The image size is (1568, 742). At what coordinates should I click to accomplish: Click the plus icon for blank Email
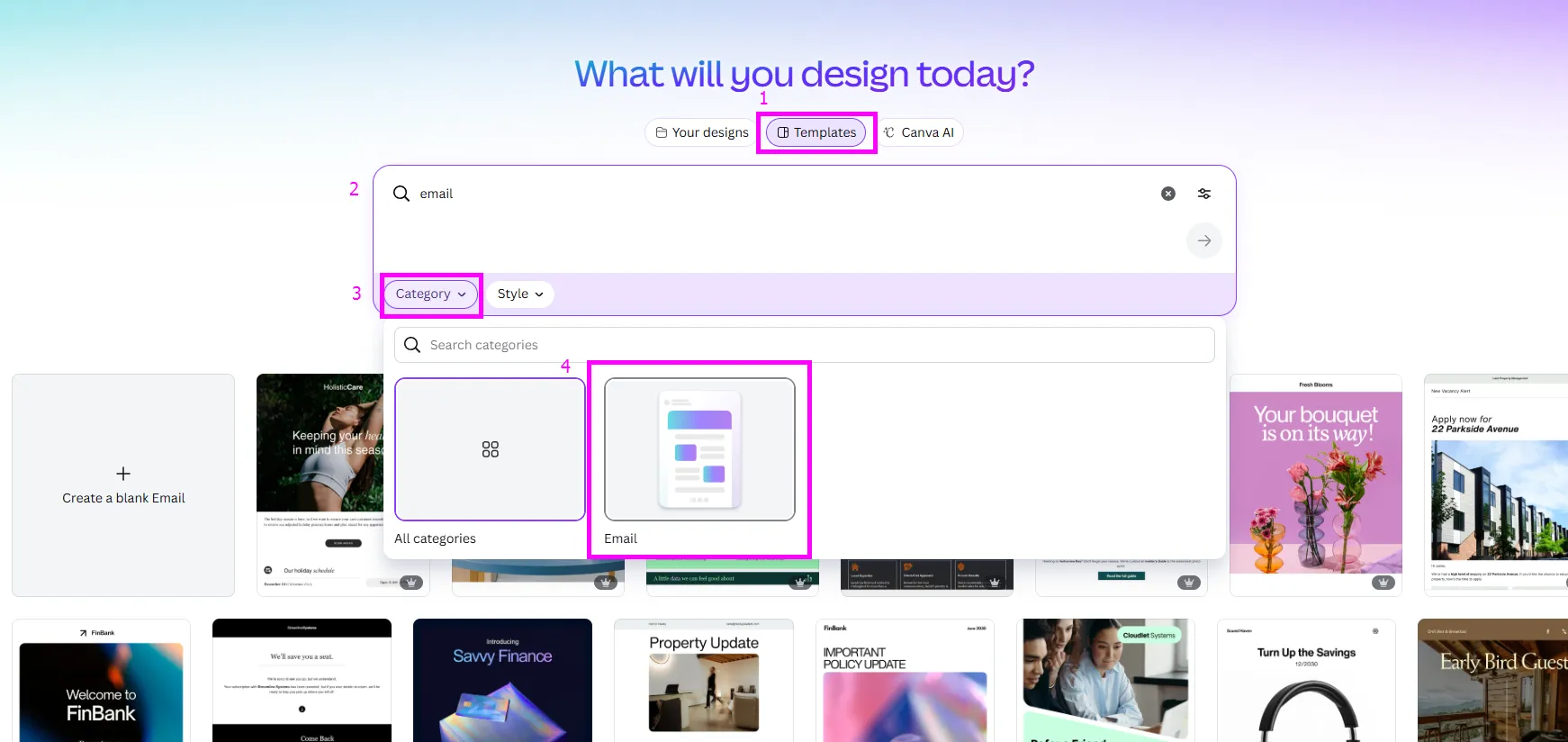tap(123, 474)
